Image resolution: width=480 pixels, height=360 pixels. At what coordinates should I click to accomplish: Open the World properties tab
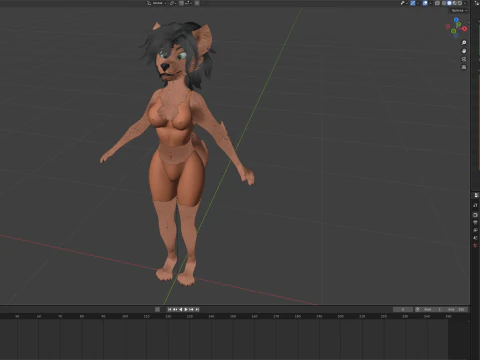(475, 246)
